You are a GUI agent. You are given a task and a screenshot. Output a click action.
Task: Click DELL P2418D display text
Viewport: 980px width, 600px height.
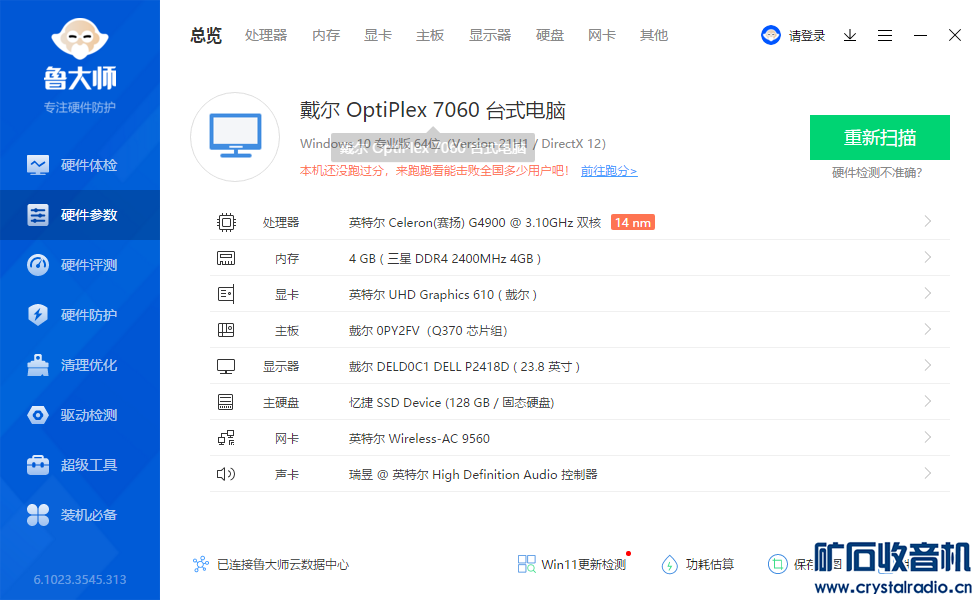[x=464, y=367]
